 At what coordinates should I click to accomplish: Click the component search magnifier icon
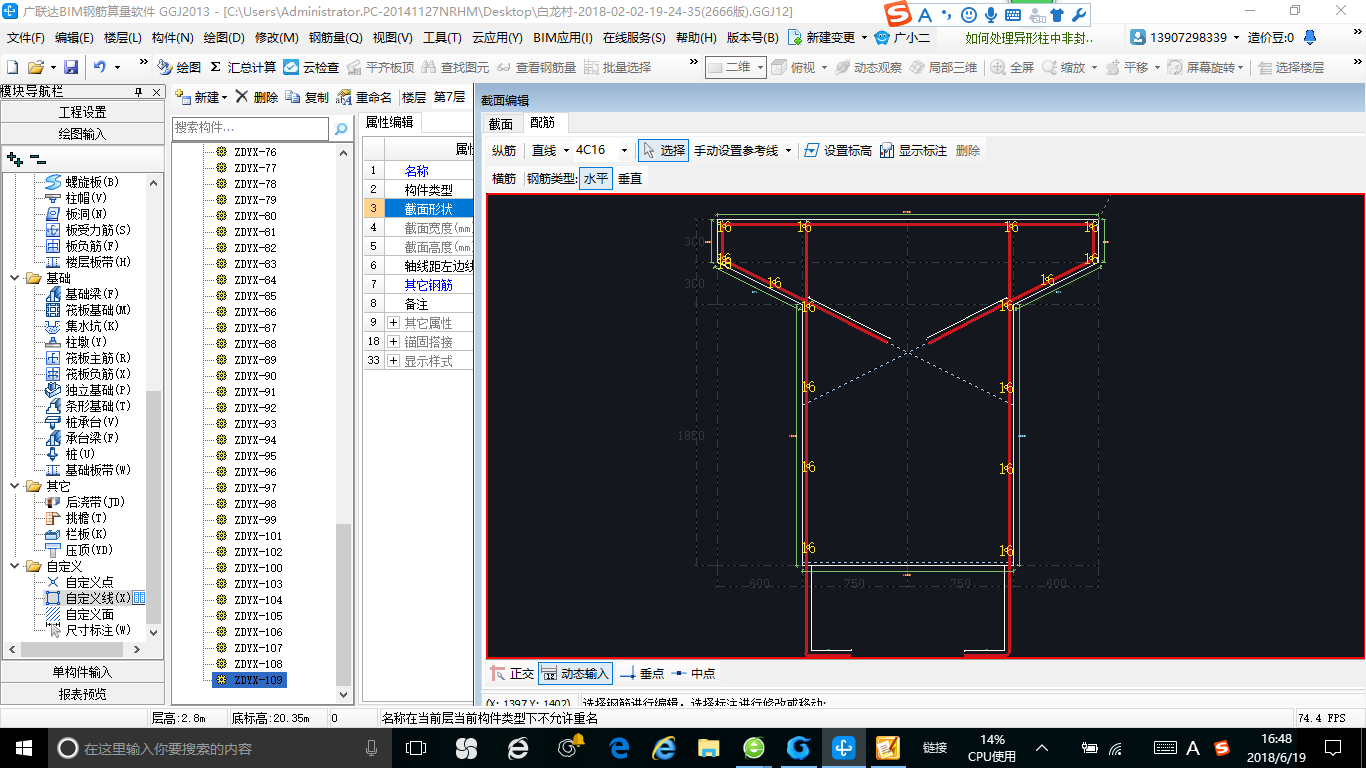(341, 129)
